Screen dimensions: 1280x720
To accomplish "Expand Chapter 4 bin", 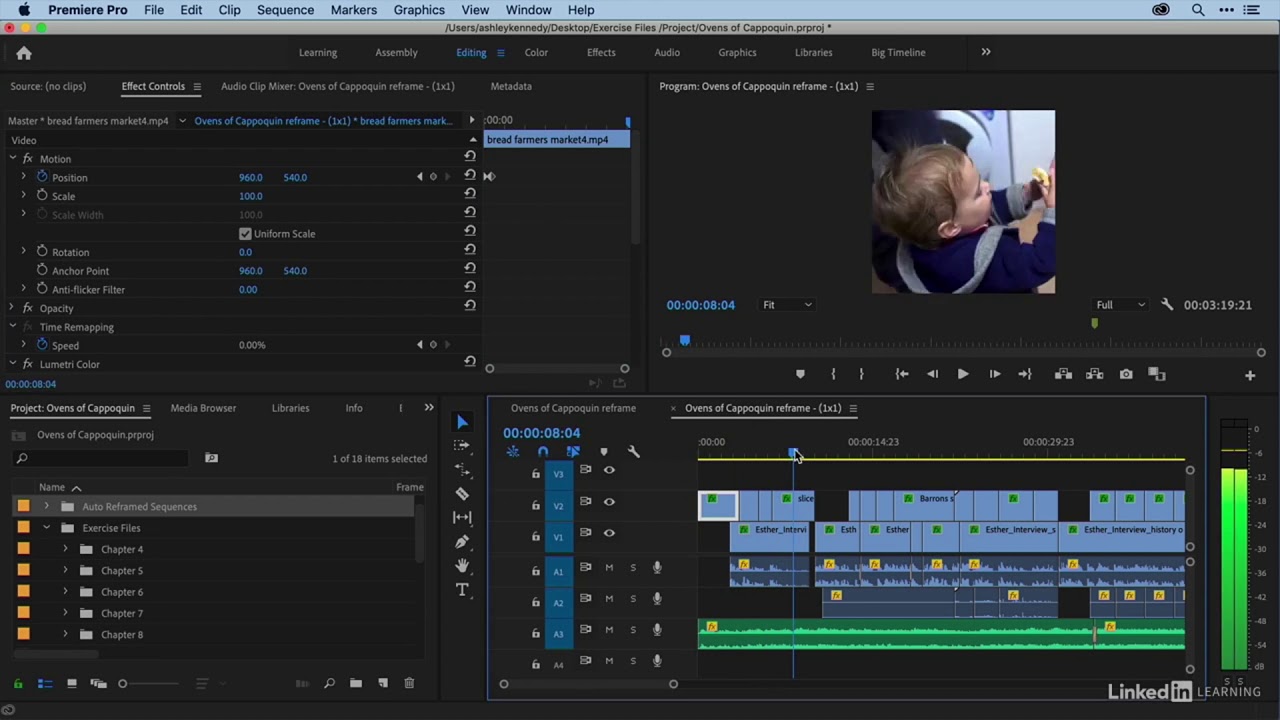I will coord(66,549).
